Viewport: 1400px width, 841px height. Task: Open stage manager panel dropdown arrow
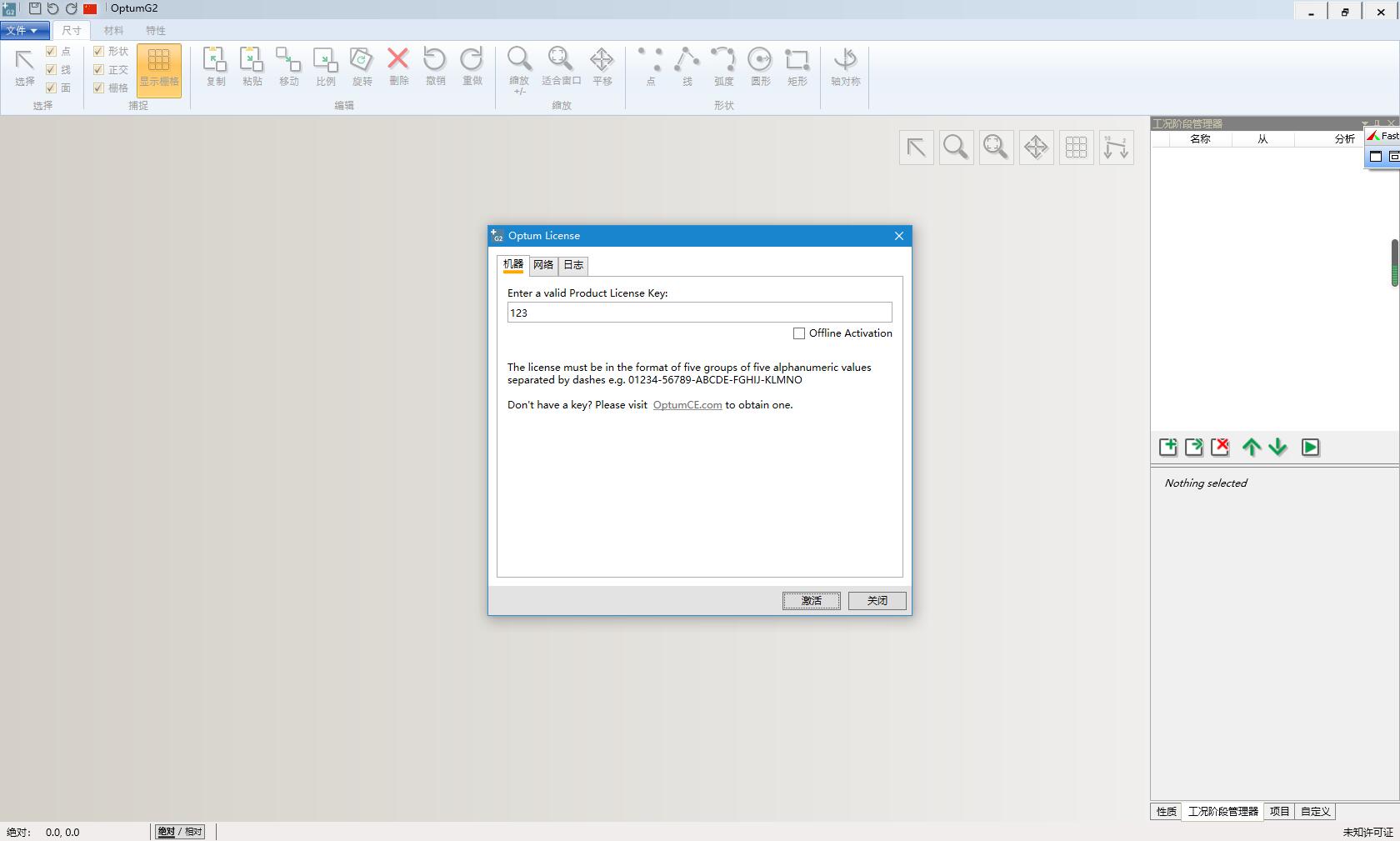pyautogui.click(x=1364, y=123)
